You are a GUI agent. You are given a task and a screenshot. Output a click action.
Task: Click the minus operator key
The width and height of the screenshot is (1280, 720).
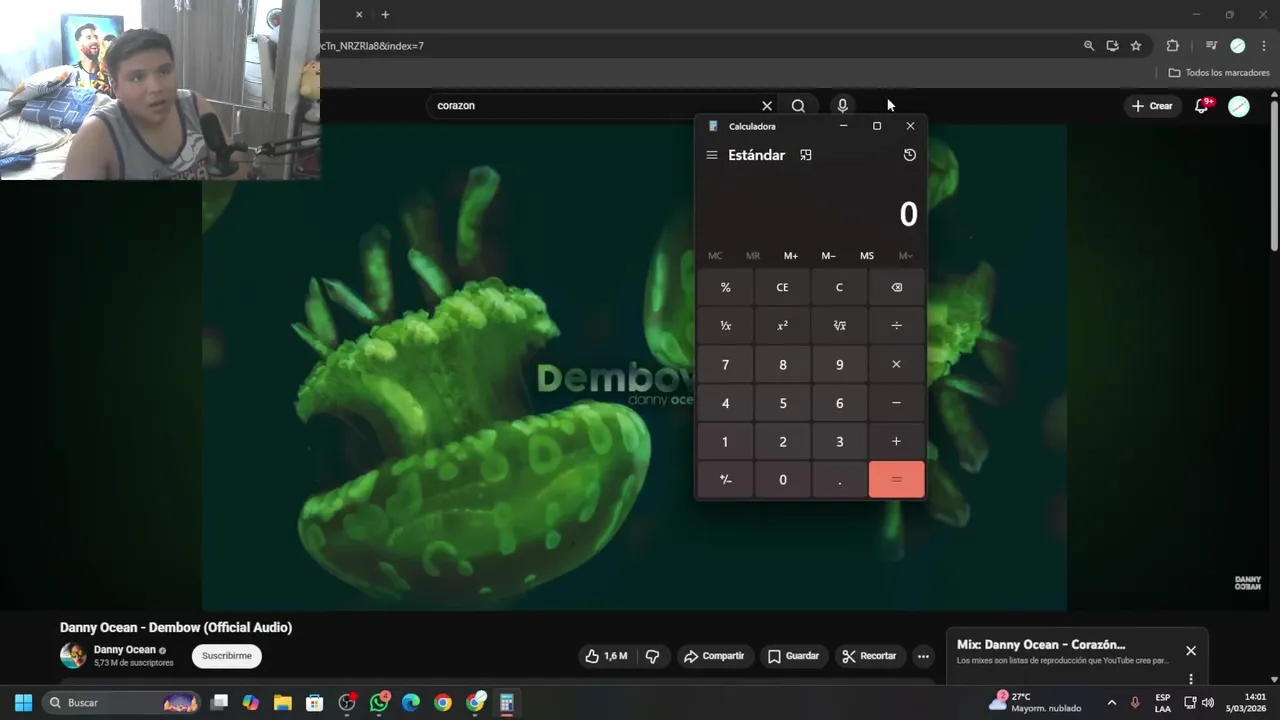coord(896,403)
